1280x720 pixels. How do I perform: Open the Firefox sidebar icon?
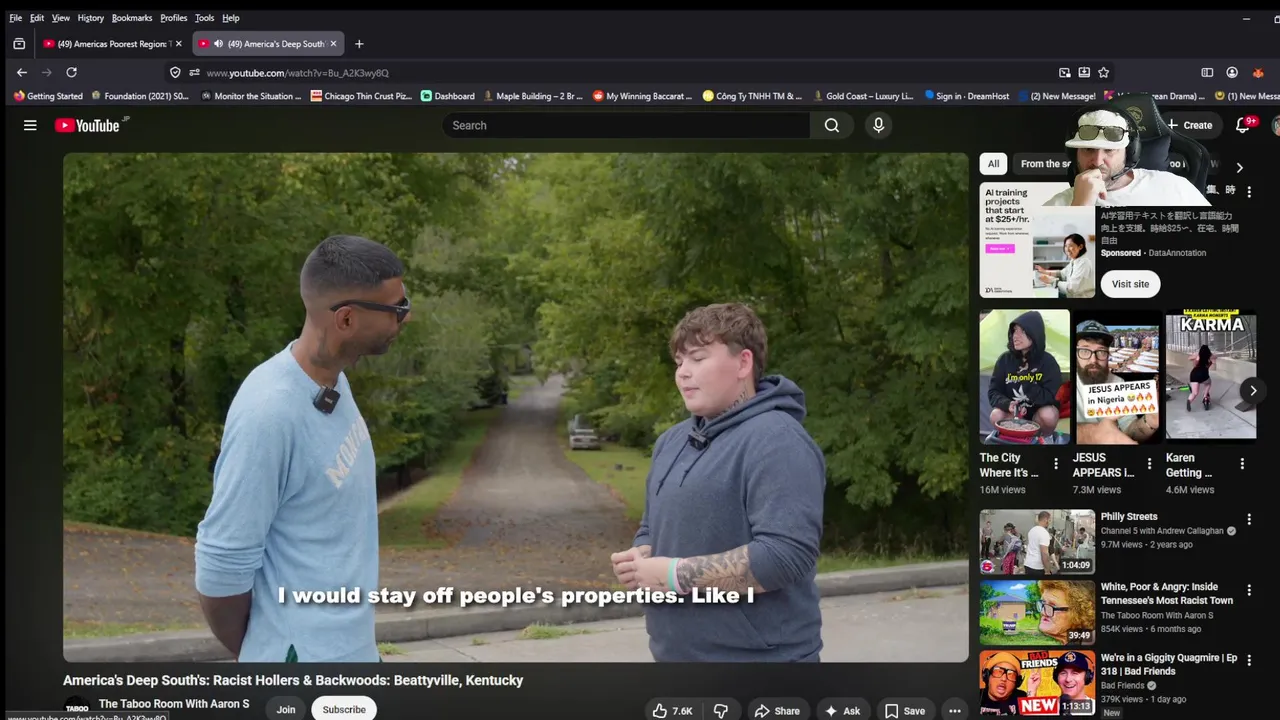(x=1207, y=72)
